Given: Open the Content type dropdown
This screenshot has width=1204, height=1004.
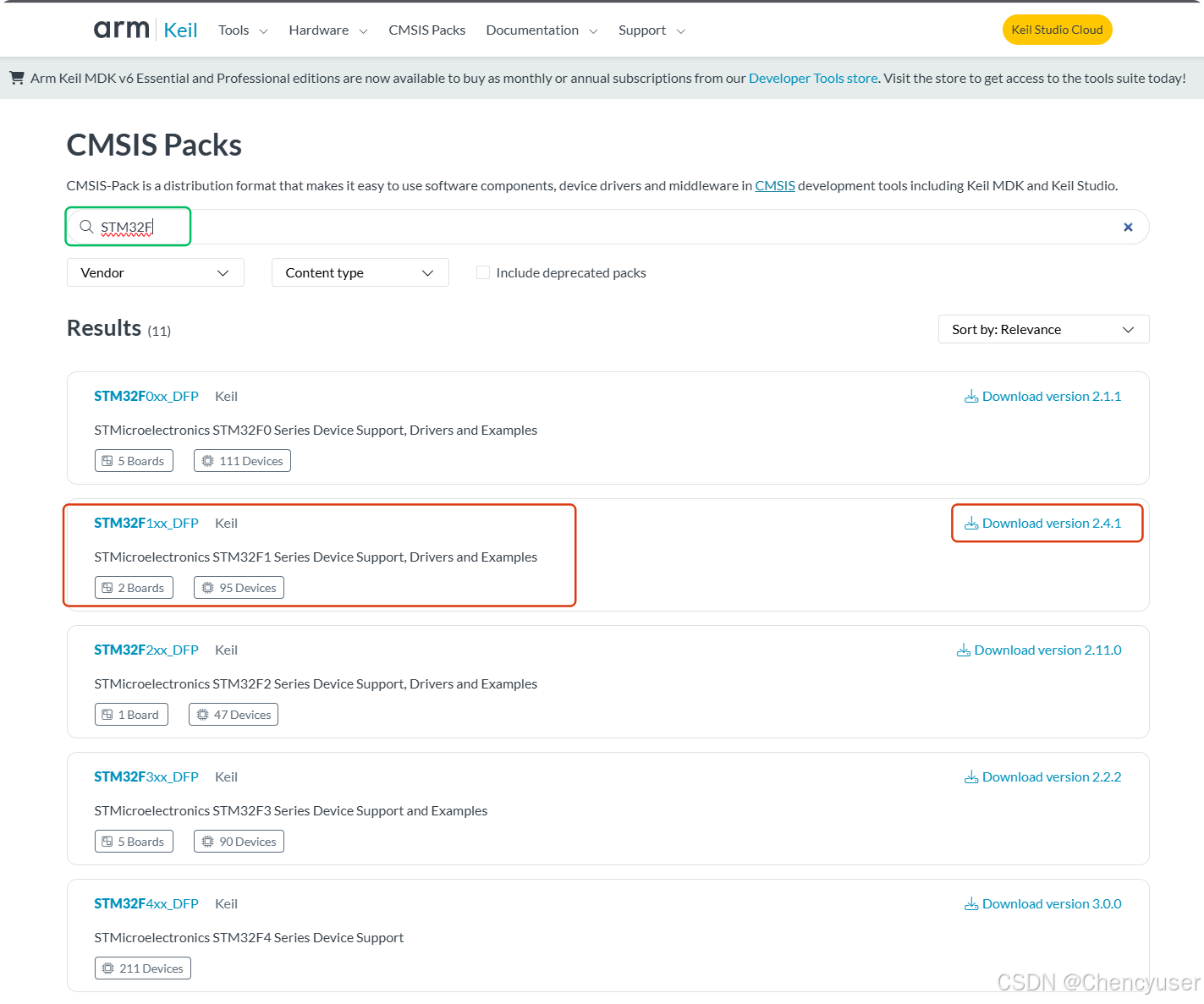Looking at the screenshot, I should pyautogui.click(x=360, y=272).
